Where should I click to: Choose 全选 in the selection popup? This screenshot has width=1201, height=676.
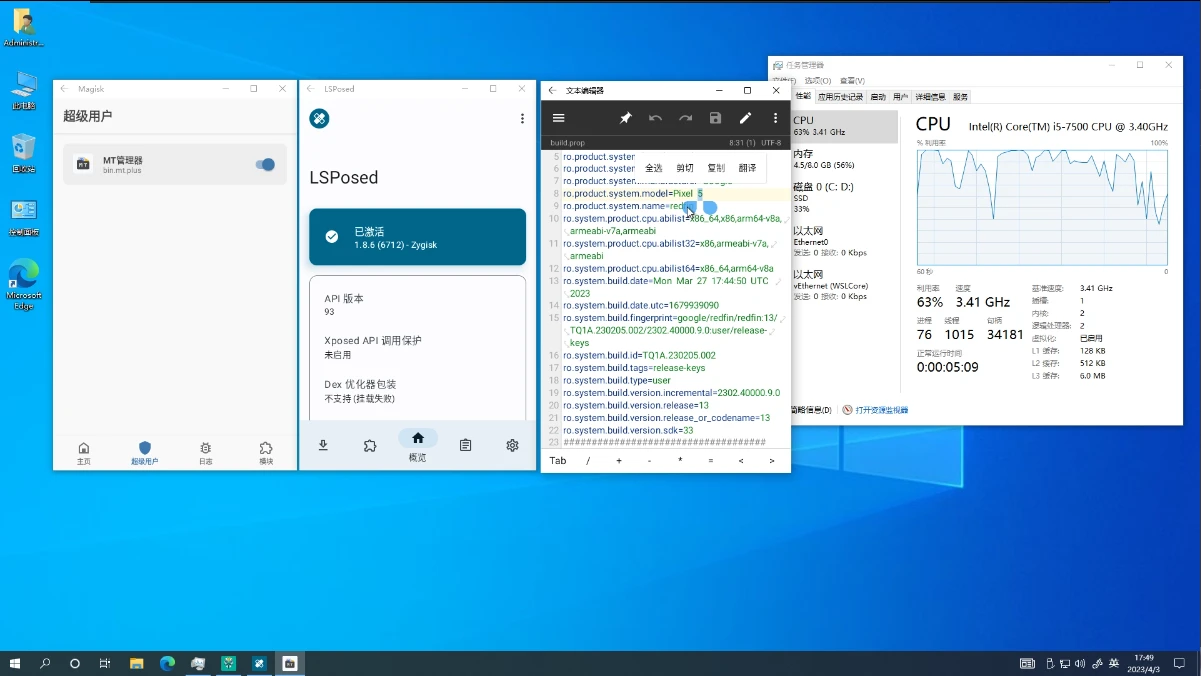coord(654,168)
